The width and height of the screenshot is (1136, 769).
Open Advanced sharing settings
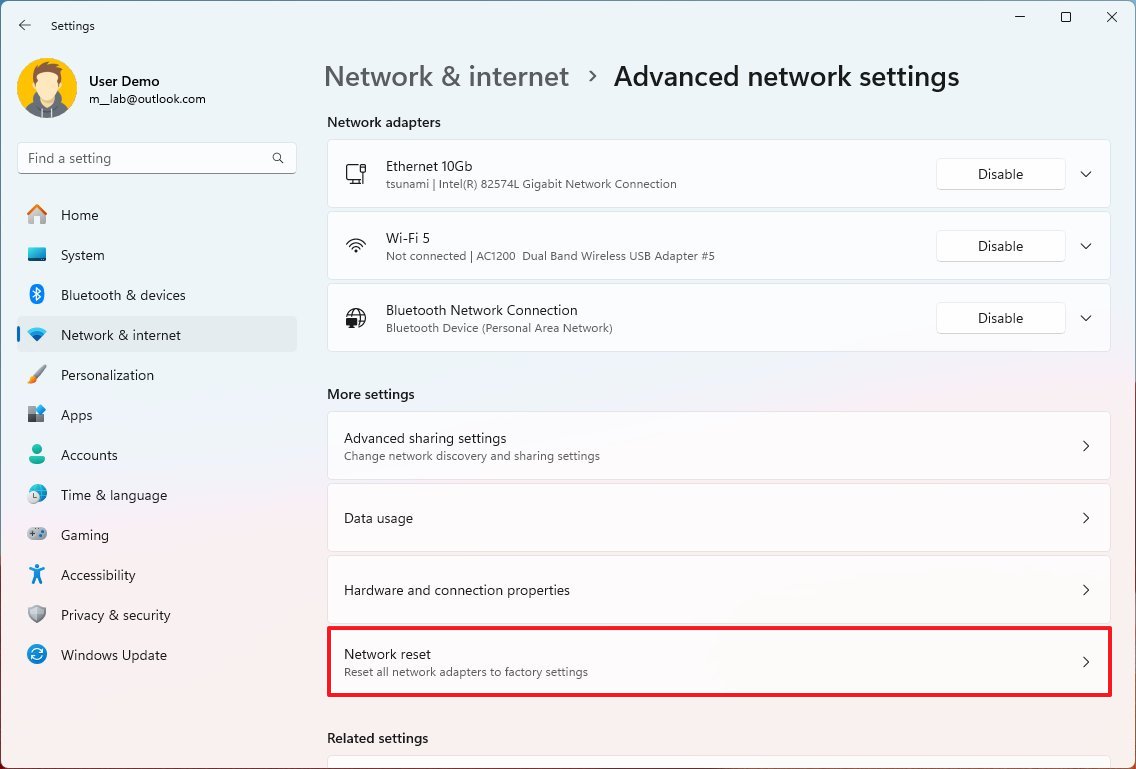718,446
